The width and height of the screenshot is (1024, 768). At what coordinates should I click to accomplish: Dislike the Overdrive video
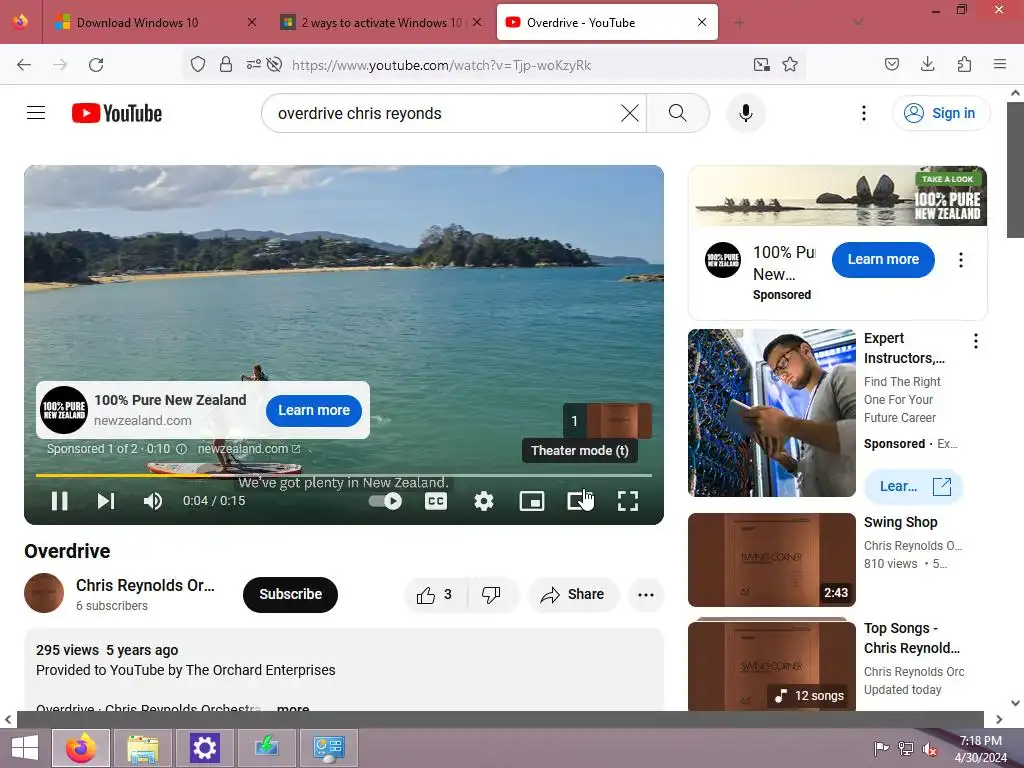491,594
